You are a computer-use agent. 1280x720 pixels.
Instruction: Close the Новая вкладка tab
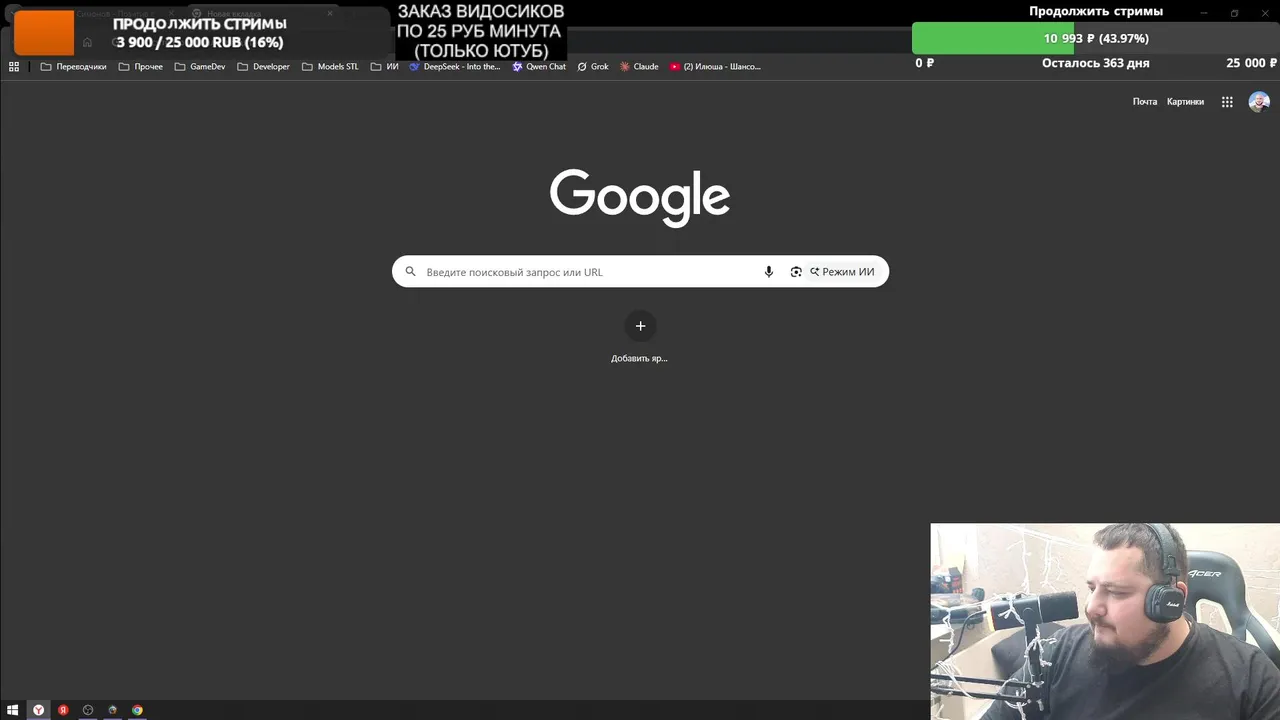(330, 14)
